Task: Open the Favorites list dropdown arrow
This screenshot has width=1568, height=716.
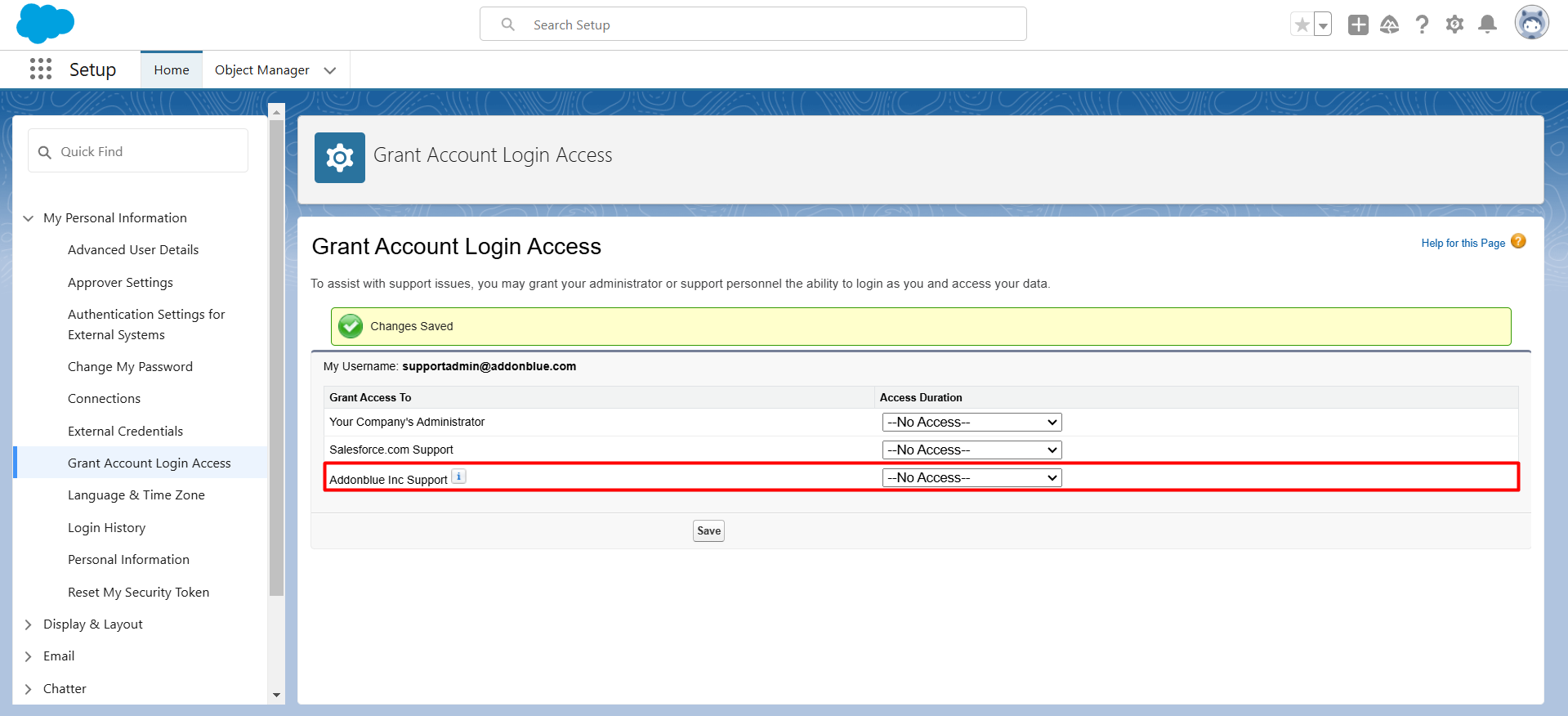Action: [1322, 25]
